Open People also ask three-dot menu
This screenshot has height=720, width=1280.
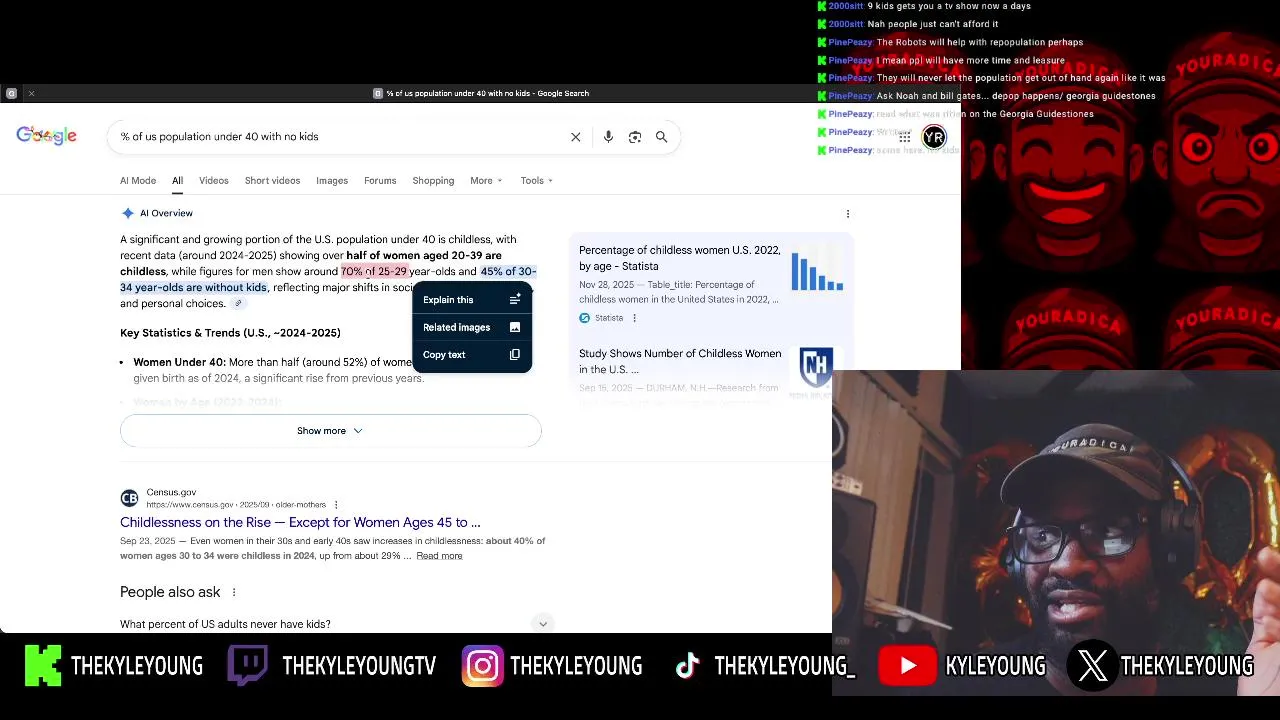234,592
